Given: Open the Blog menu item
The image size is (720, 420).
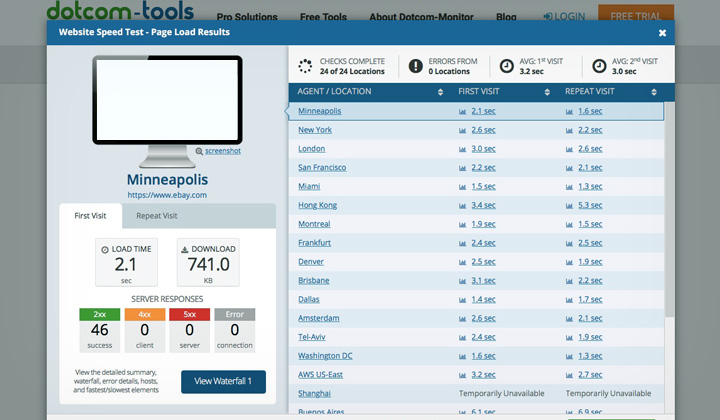Looking at the screenshot, I should pyautogui.click(x=506, y=17).
